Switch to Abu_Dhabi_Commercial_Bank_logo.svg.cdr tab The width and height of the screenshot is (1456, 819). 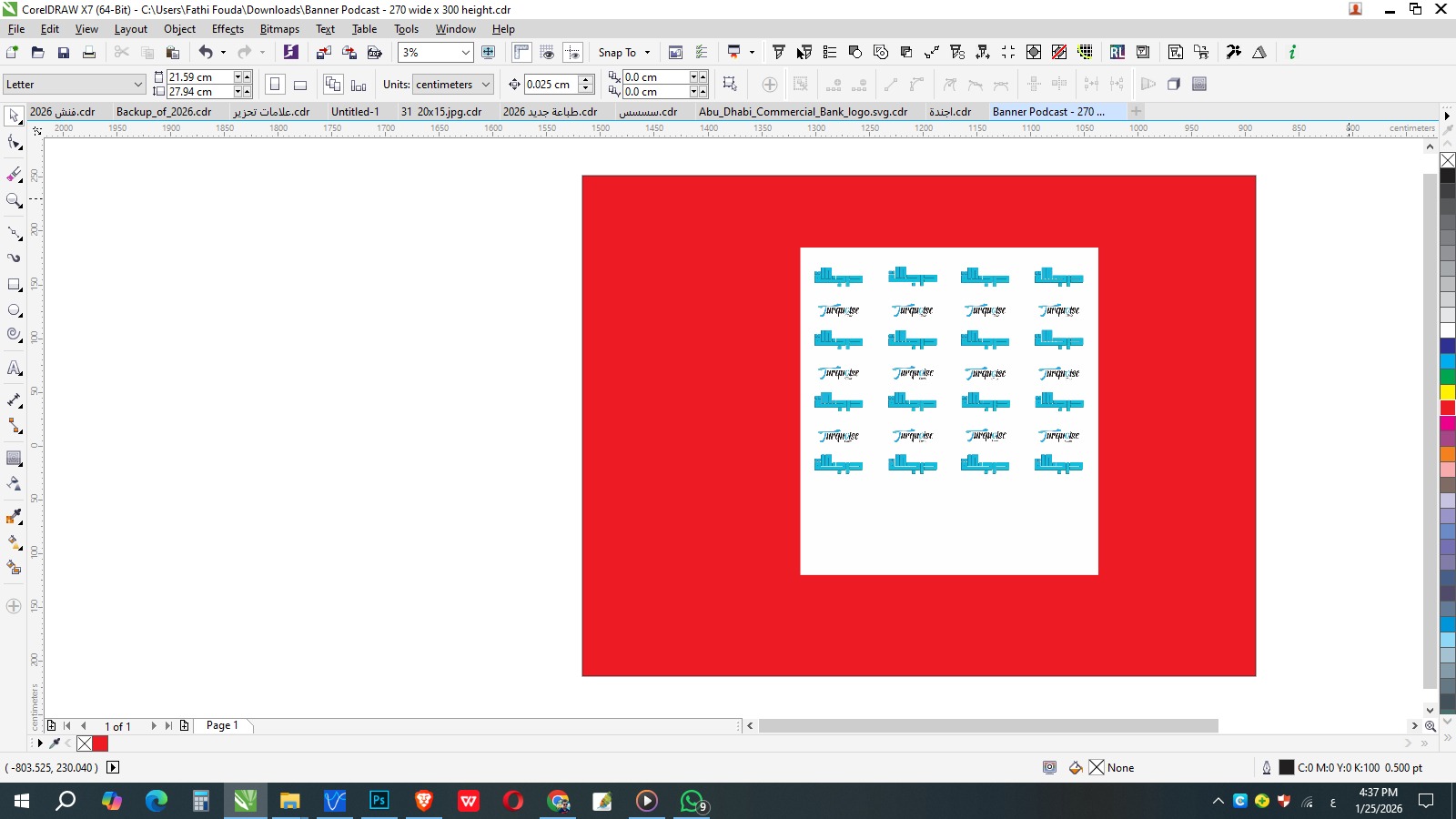[803, 112]
